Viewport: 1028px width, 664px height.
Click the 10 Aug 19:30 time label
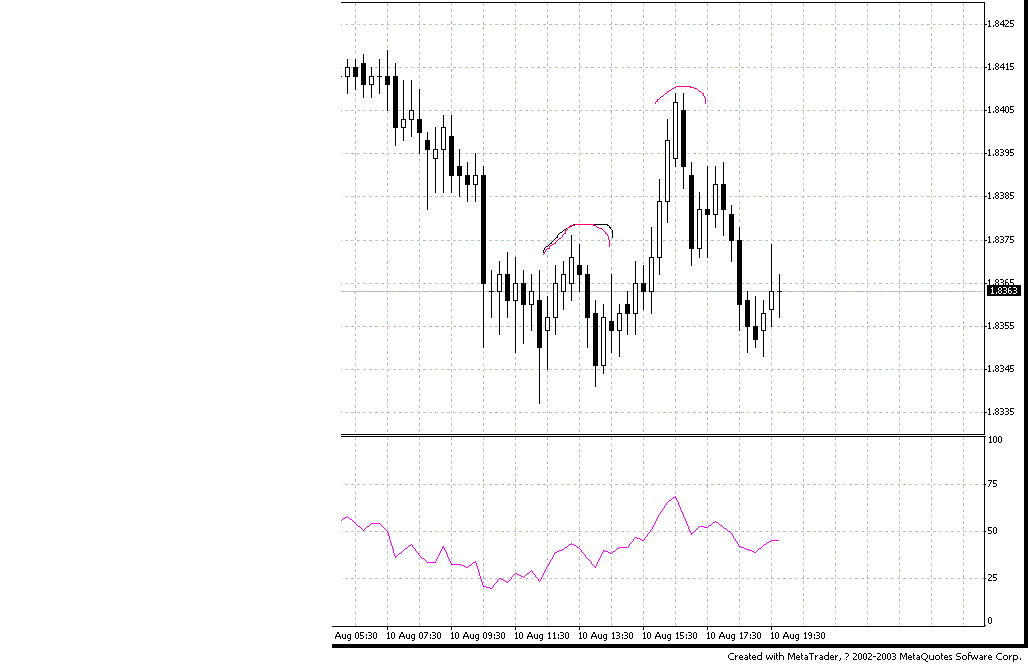[x=797, y=636]
